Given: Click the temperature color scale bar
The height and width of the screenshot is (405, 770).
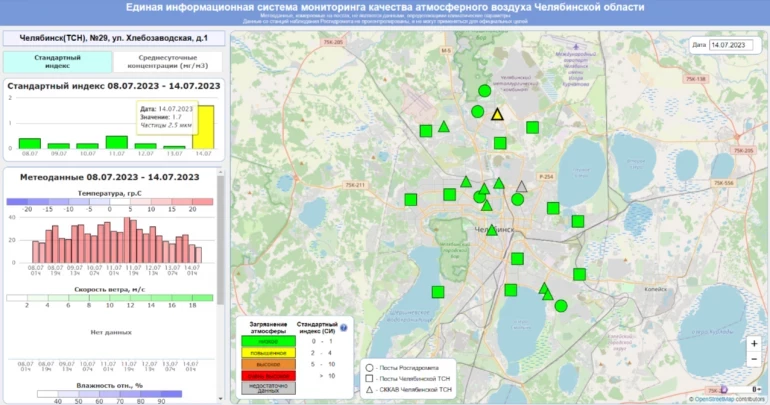Looking at the screenshot, I should pos(110,202).
